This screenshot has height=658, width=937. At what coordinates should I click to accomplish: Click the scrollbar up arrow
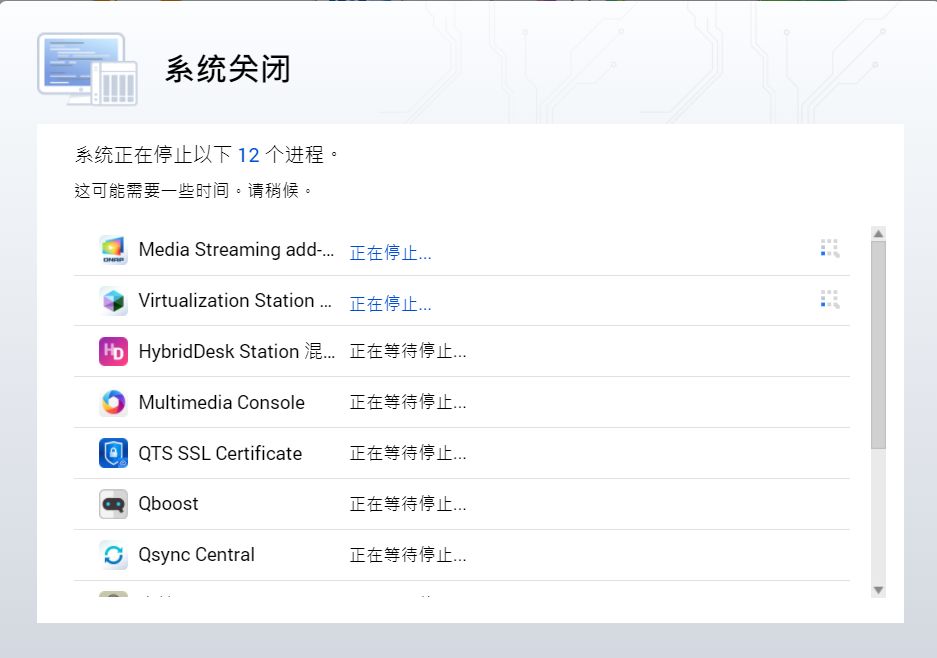pos(878,234)
